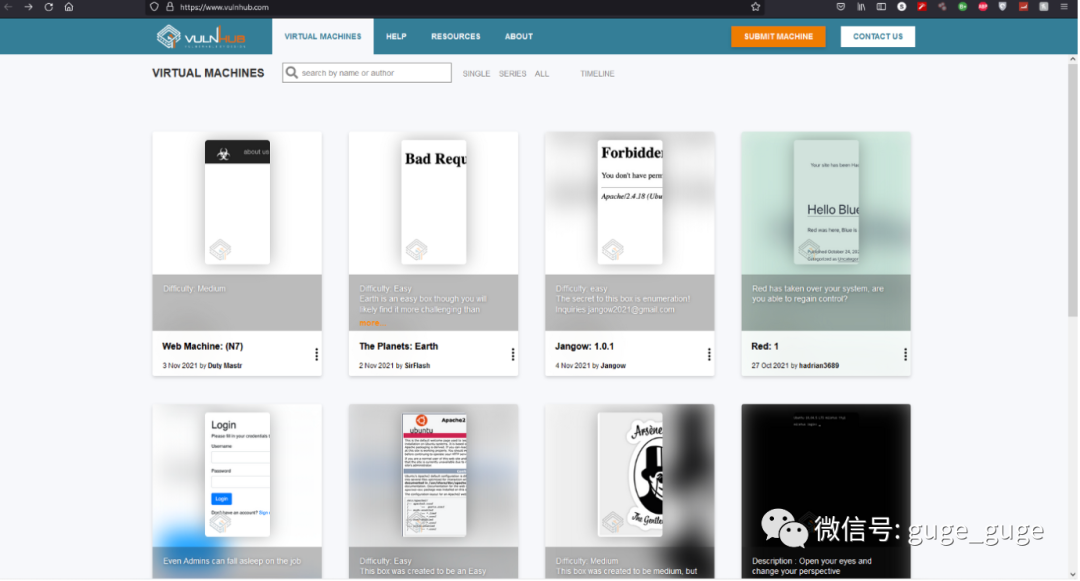
Task: Reload the page with the refresh icon
Action: click(49, 7)
